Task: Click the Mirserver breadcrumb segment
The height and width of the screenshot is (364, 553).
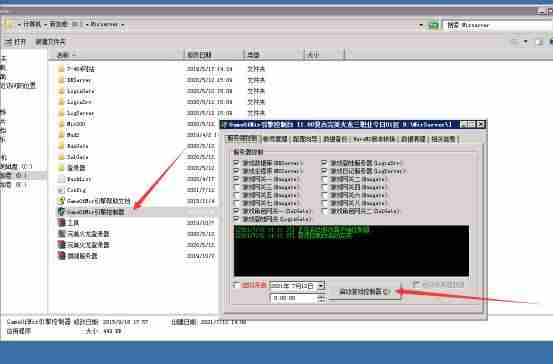Action: 104,25
